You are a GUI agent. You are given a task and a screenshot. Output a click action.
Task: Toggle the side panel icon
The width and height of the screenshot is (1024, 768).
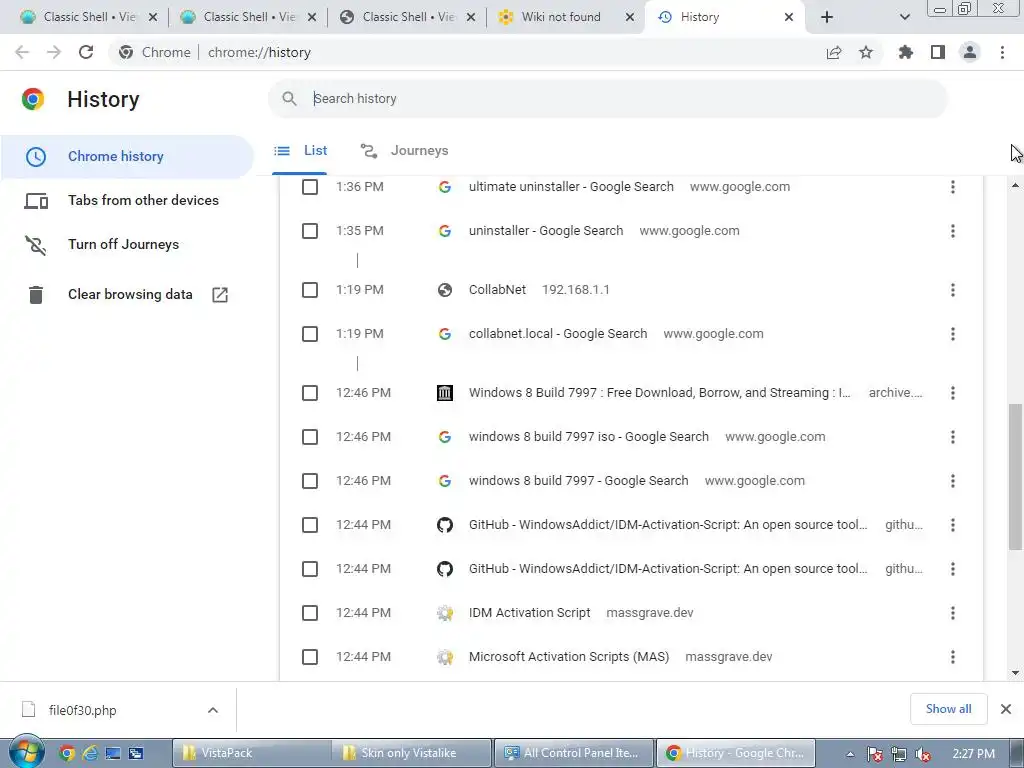938,52
